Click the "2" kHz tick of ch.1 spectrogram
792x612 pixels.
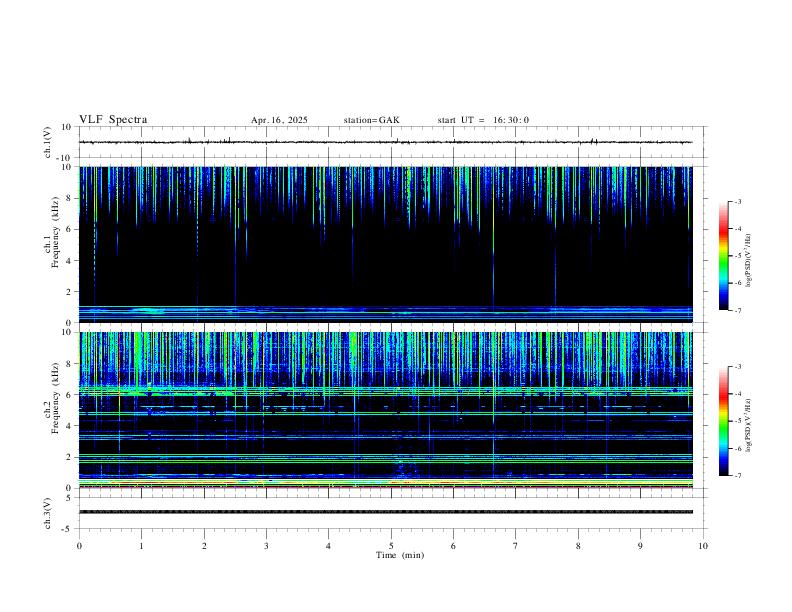pyautogui.click(x=70, y=292)
